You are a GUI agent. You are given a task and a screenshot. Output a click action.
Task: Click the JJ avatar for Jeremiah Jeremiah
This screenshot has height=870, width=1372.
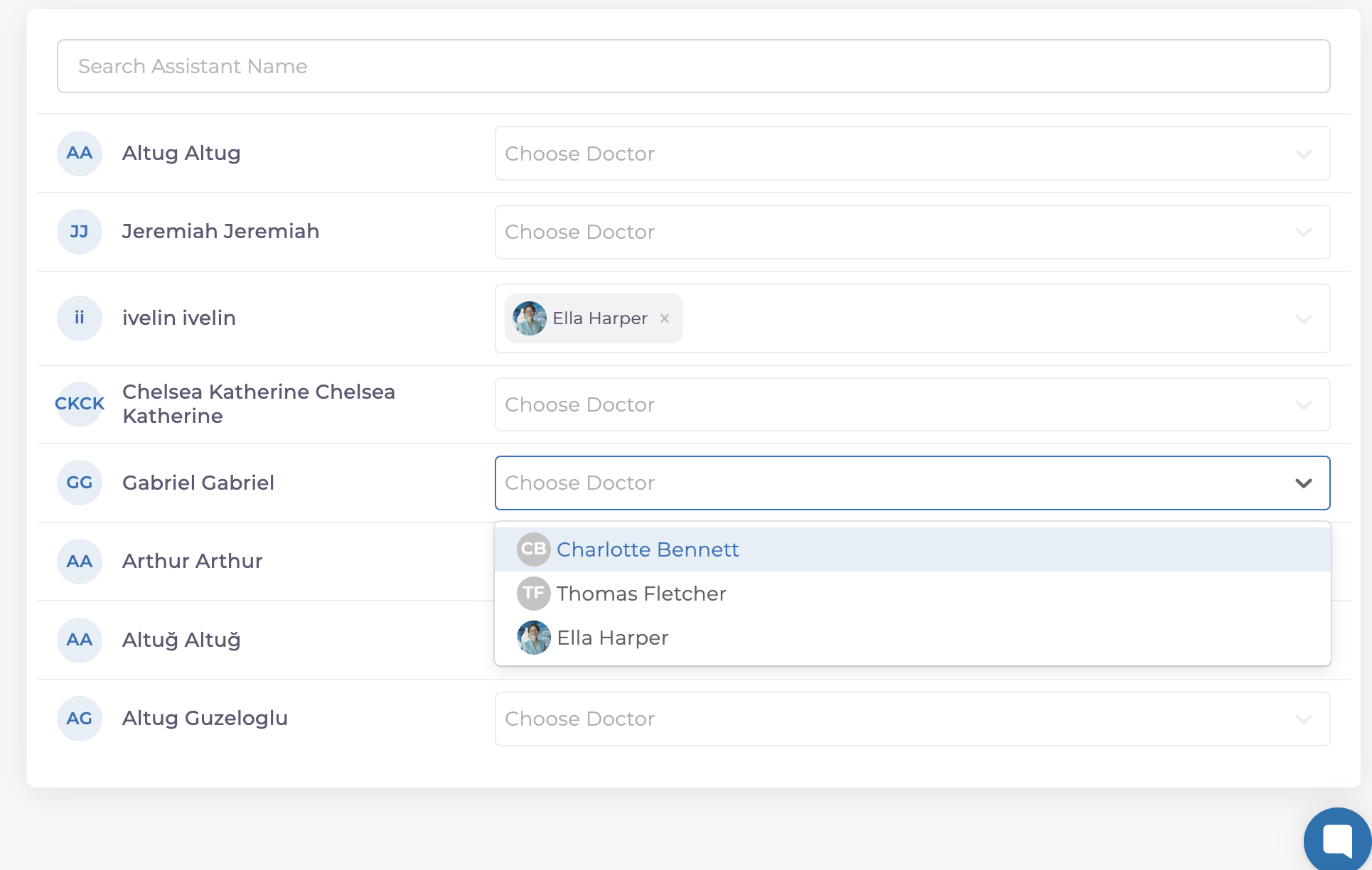coord(80,232)
